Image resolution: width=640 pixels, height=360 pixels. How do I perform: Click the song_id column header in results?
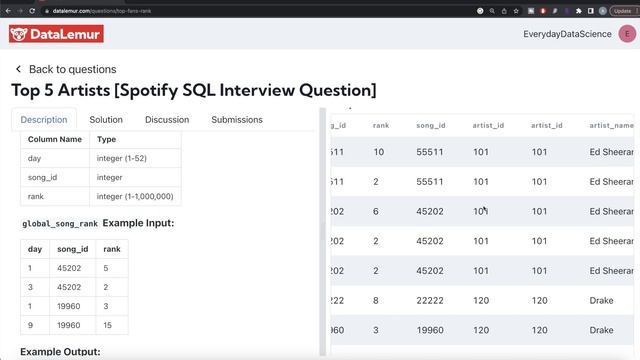tap(431, 125)
